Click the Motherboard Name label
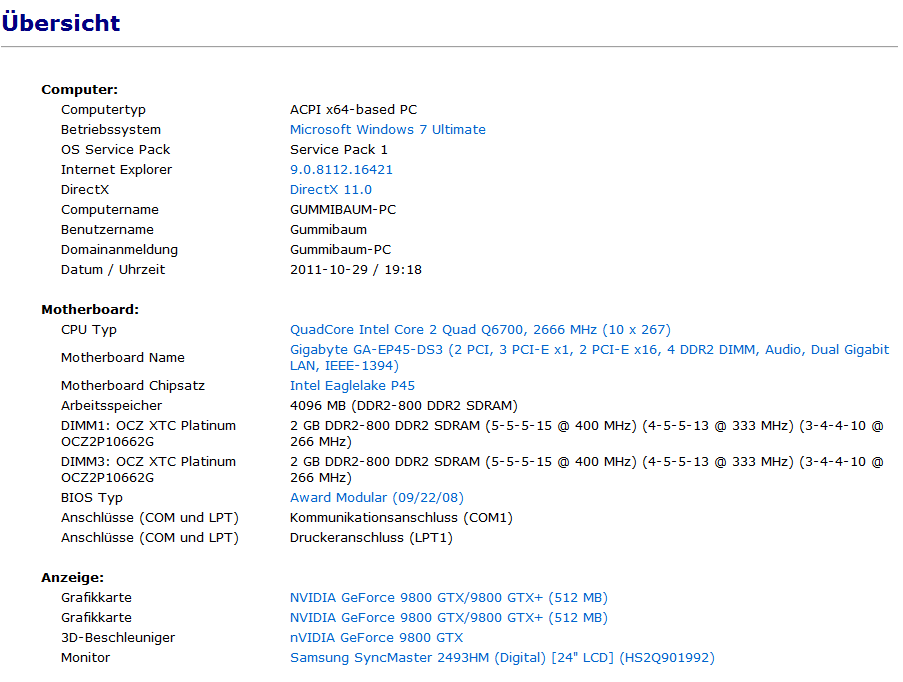The image size is (903, 682). click(x=123, y=358)
